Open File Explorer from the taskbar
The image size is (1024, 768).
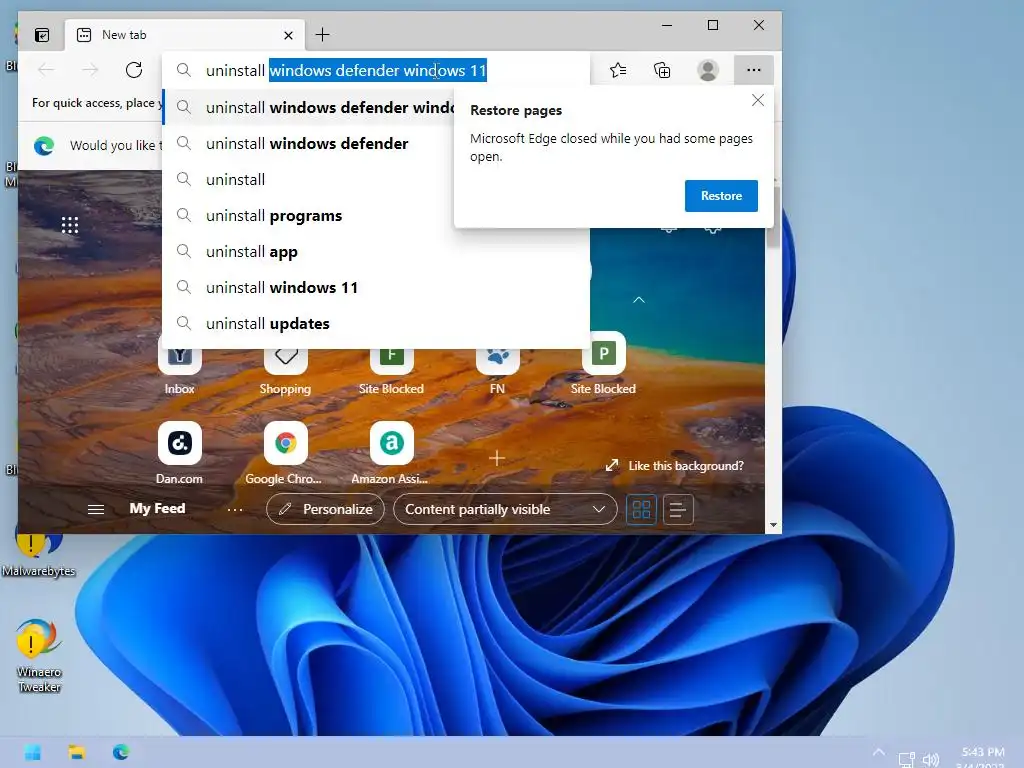77,752
